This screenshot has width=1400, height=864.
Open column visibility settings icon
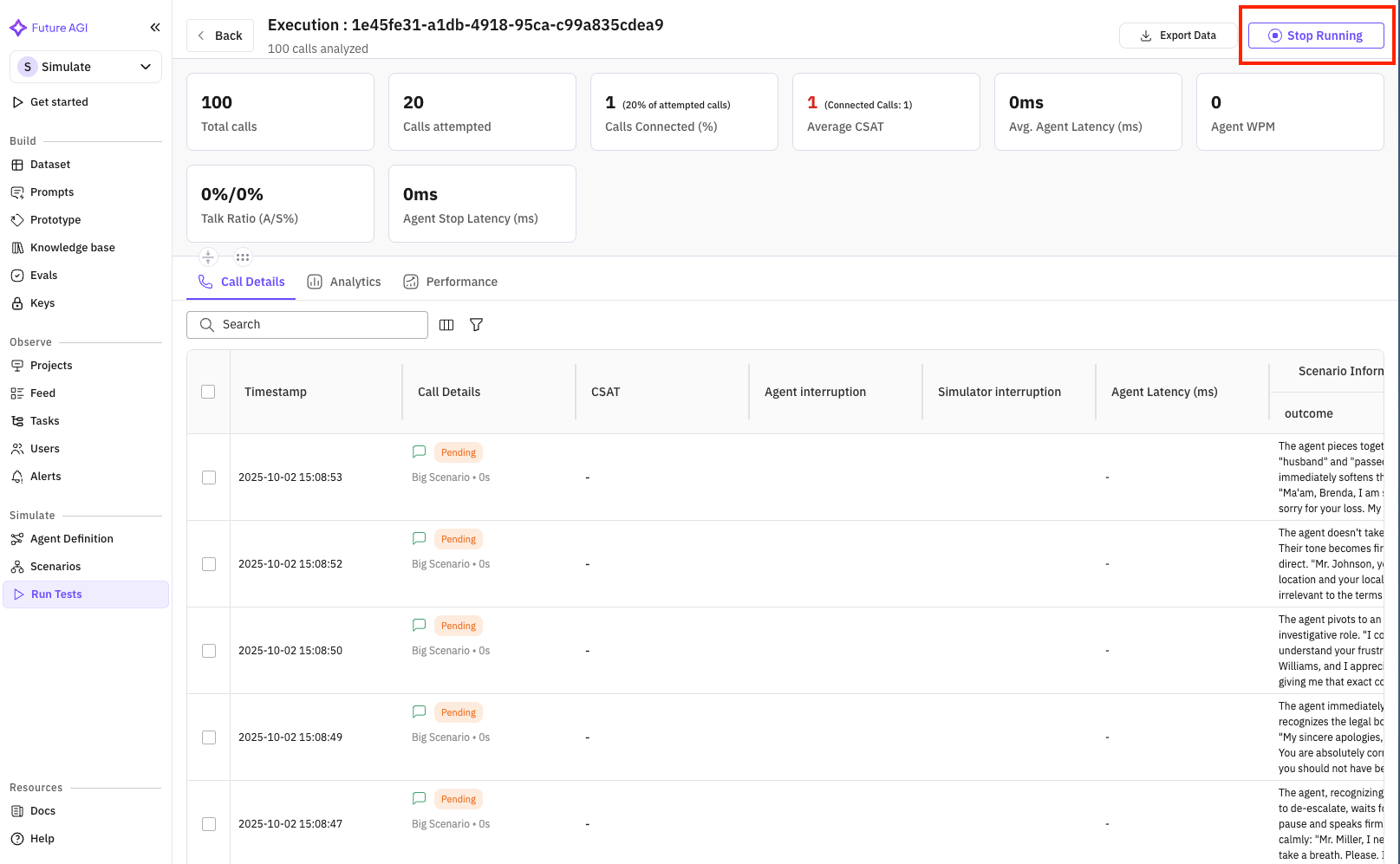(x=446, y=325)
